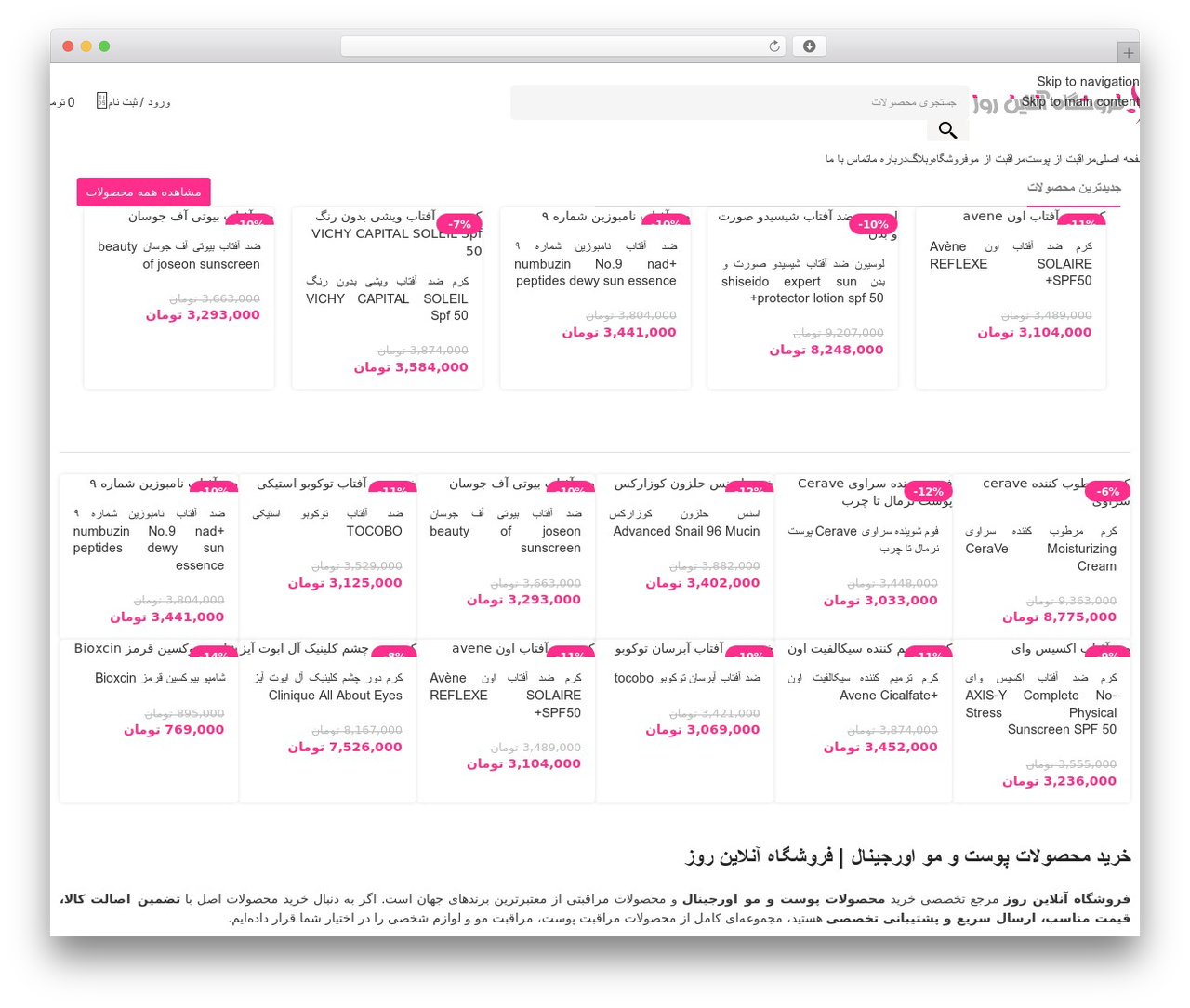Open the TOCOBO sunscreen stick product
The image size is (1190, 1008).
327,522
